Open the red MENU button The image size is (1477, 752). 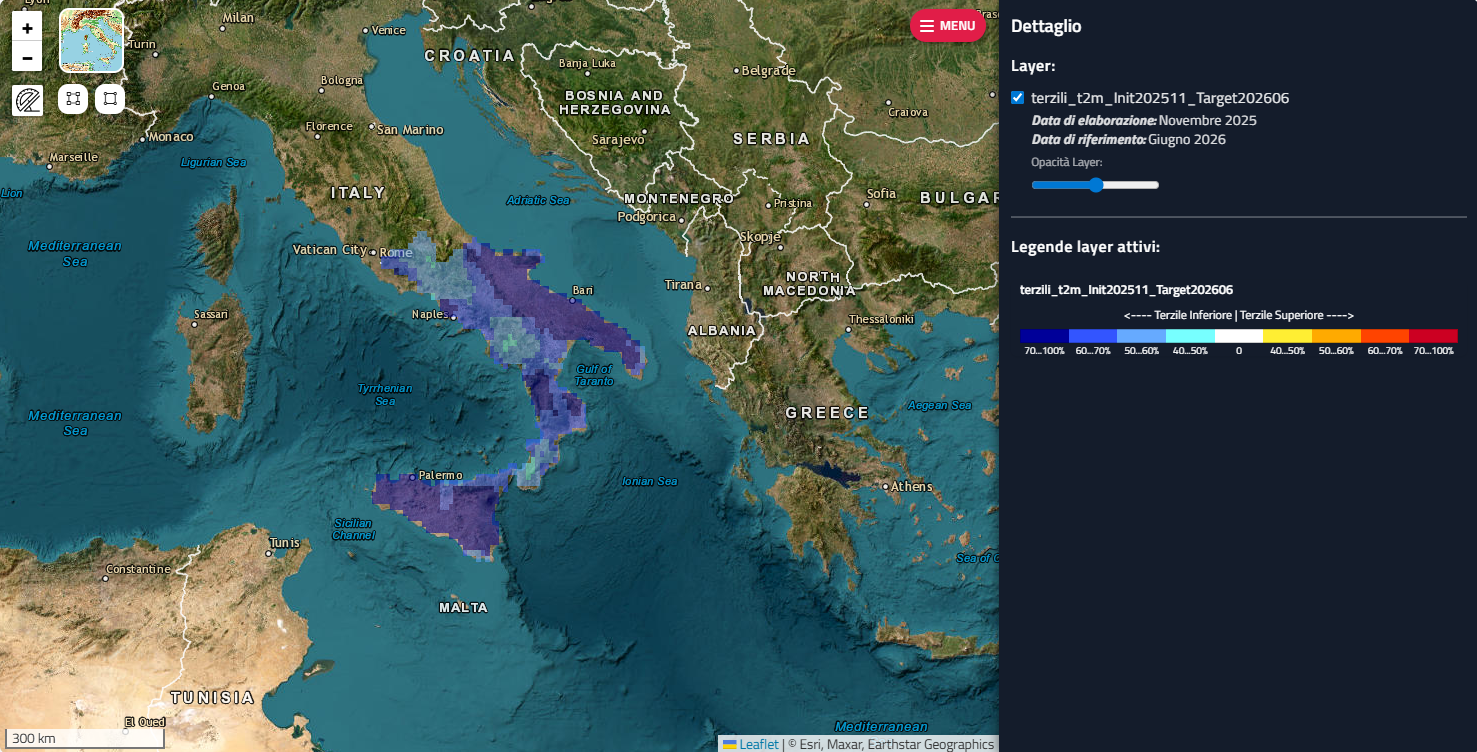[947, 26]
